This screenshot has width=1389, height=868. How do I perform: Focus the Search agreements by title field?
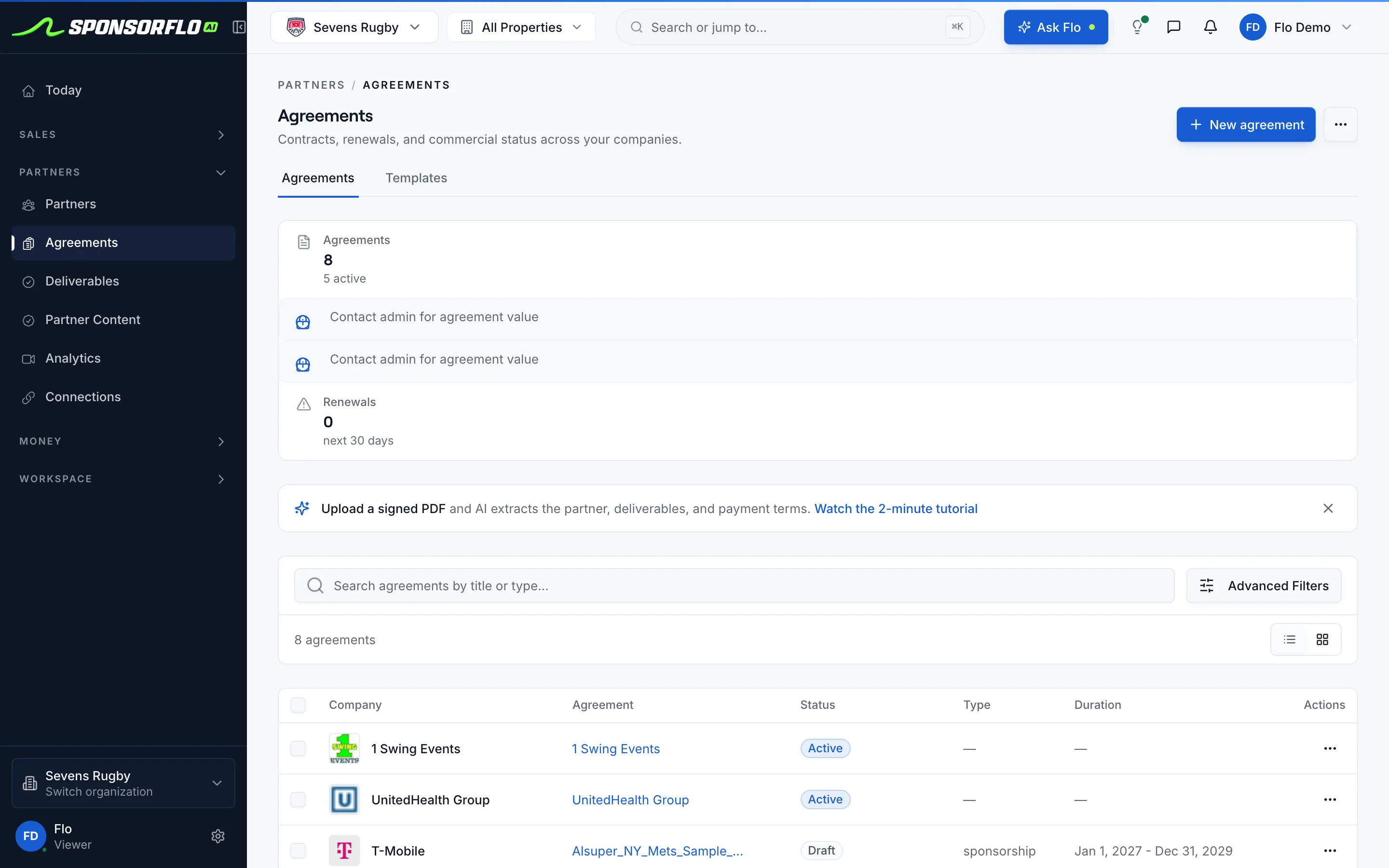coord(734,585)
